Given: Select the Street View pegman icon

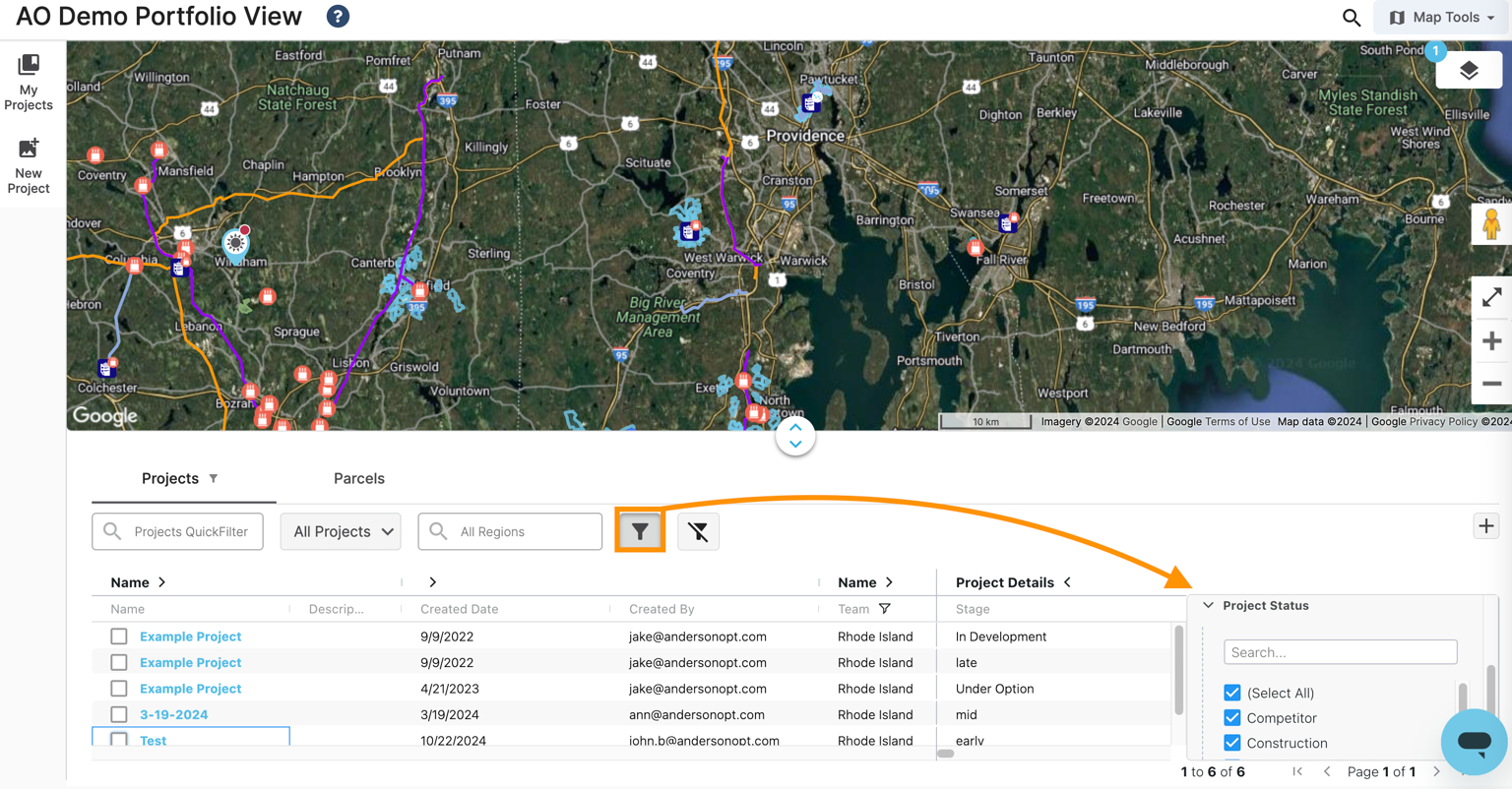Looking at the screenshot, I should 1491,224.
